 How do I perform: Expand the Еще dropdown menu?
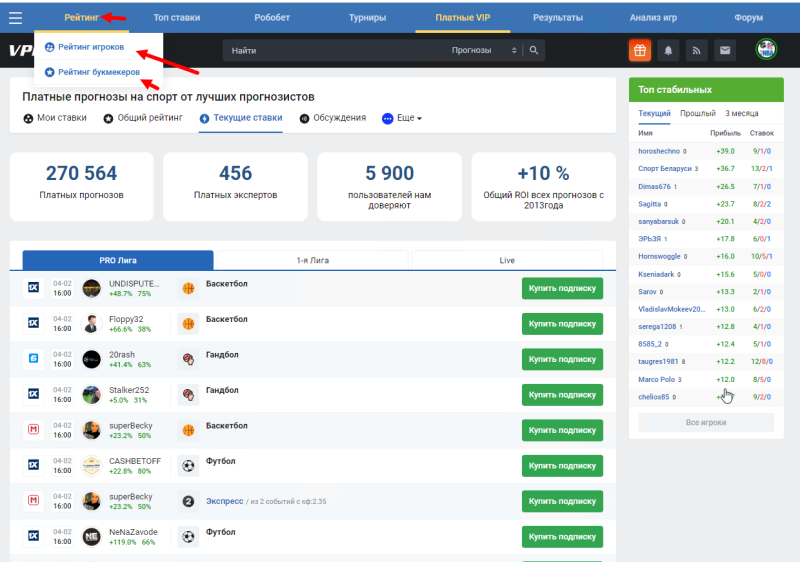(403, 118)
